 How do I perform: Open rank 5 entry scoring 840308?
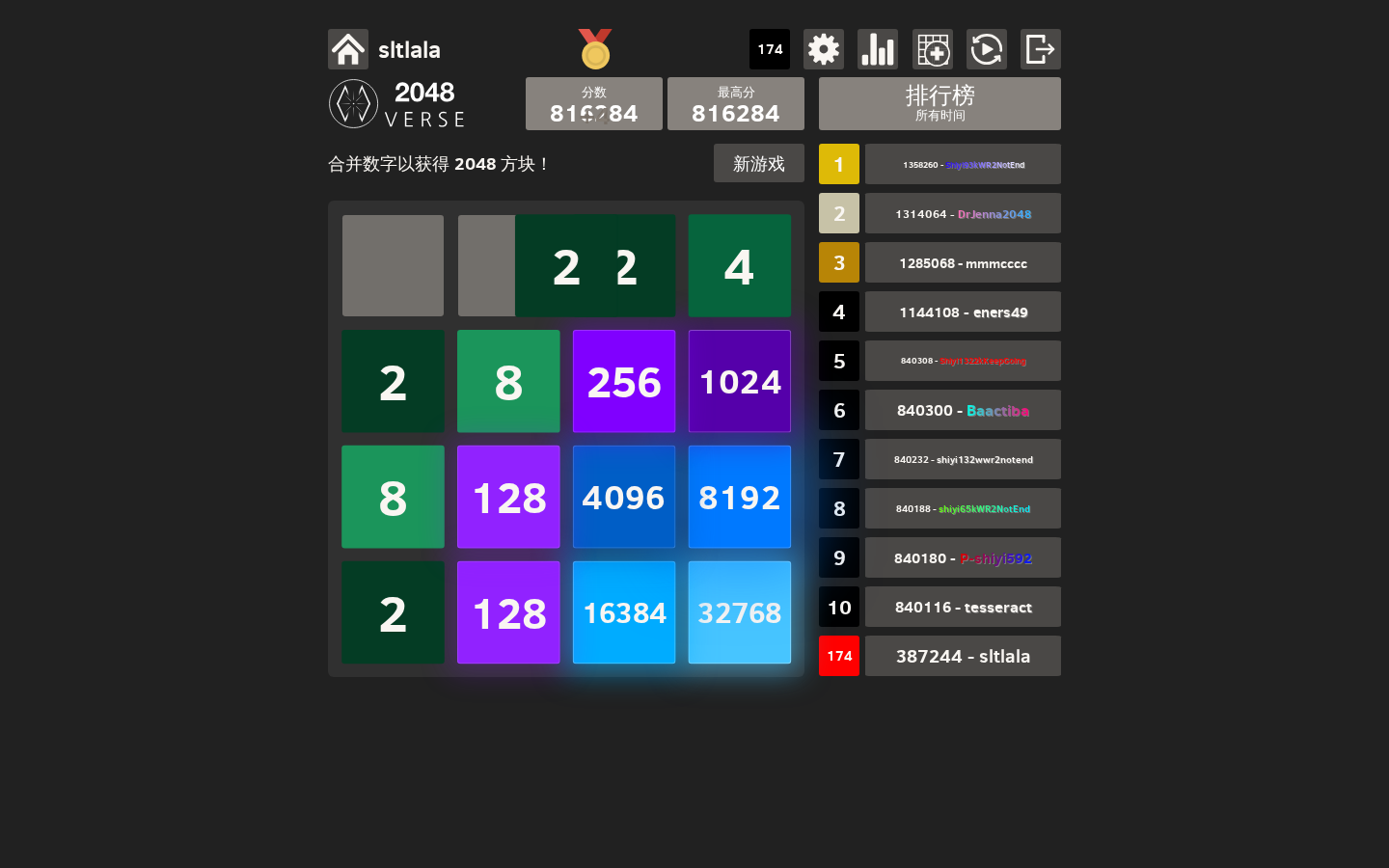963,361
